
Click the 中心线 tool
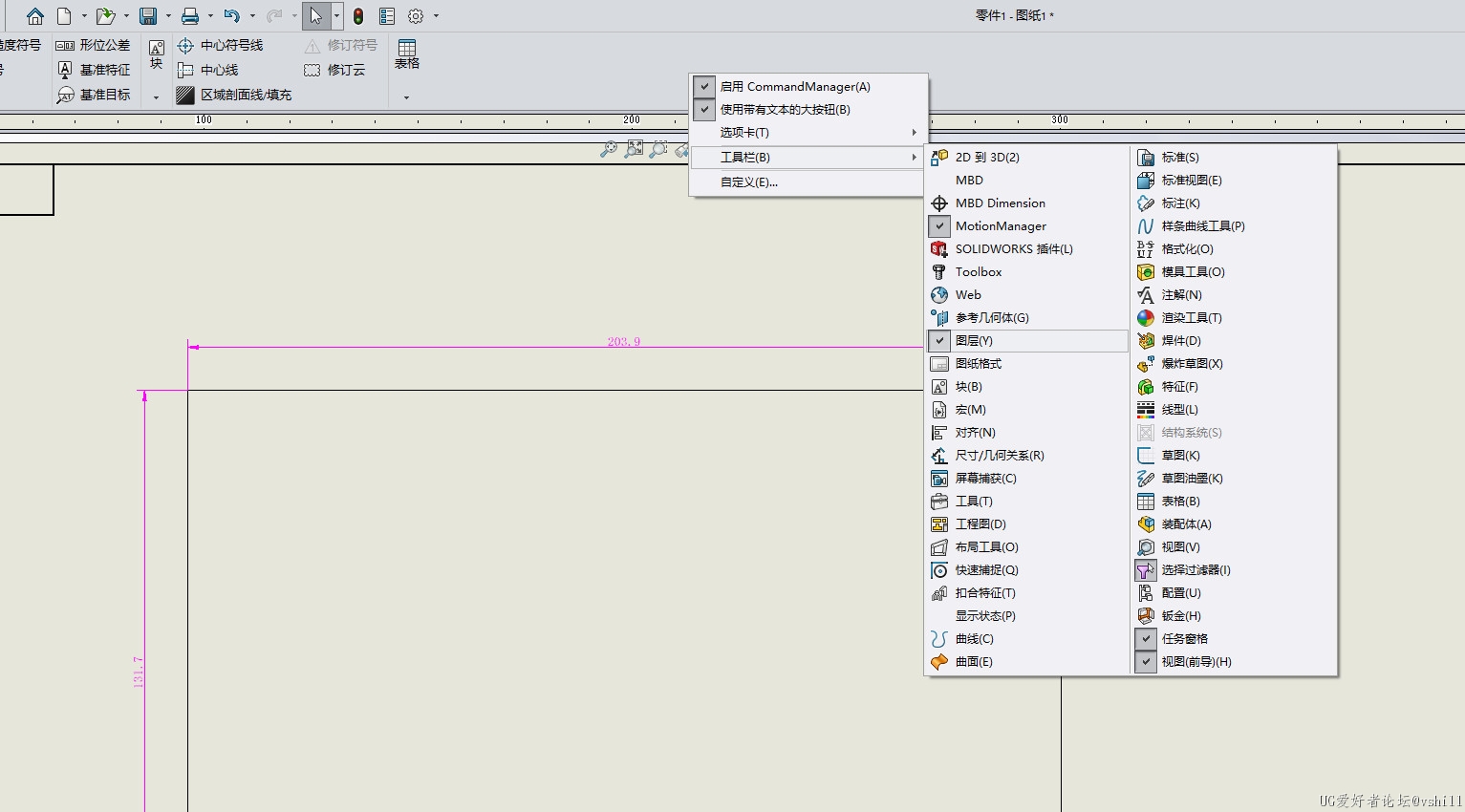point(207,70)
